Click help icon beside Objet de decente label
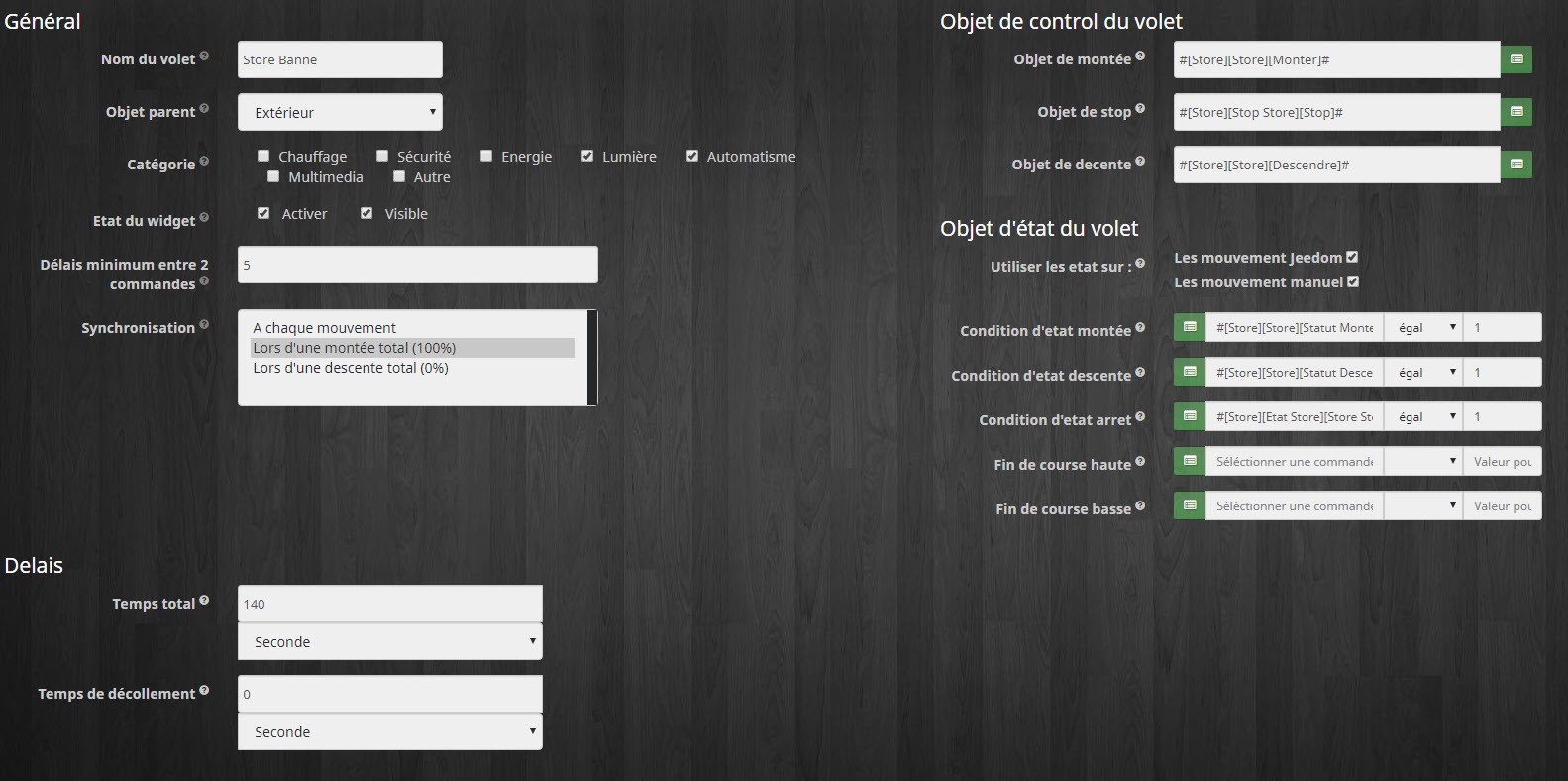Screen dimensions: 1568x781 coord(1140,161)
